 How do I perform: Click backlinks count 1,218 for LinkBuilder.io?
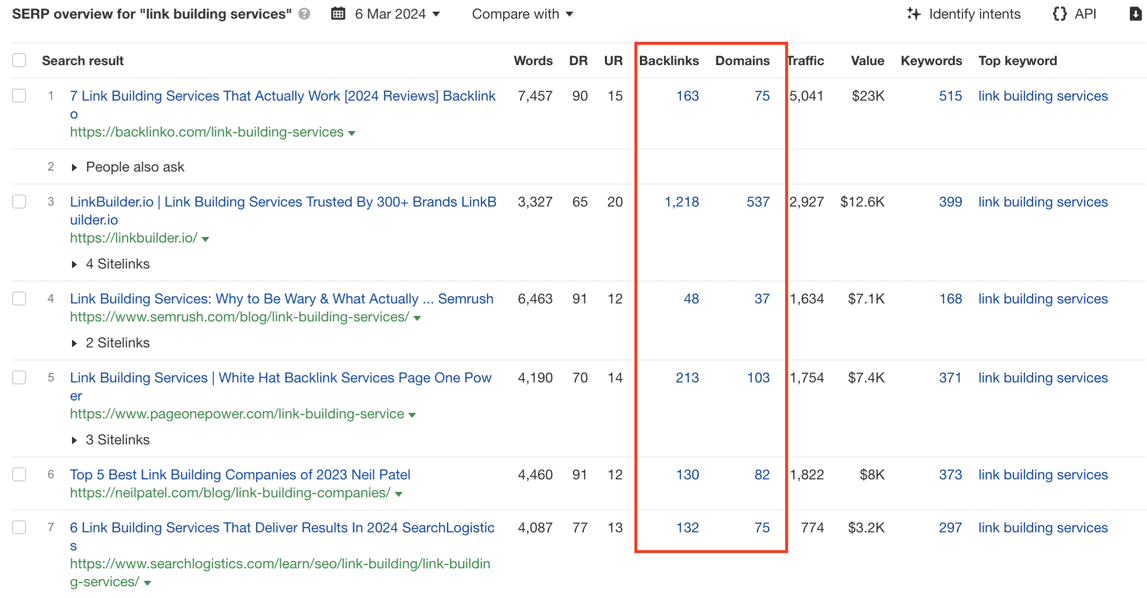[x=682, y=202]
